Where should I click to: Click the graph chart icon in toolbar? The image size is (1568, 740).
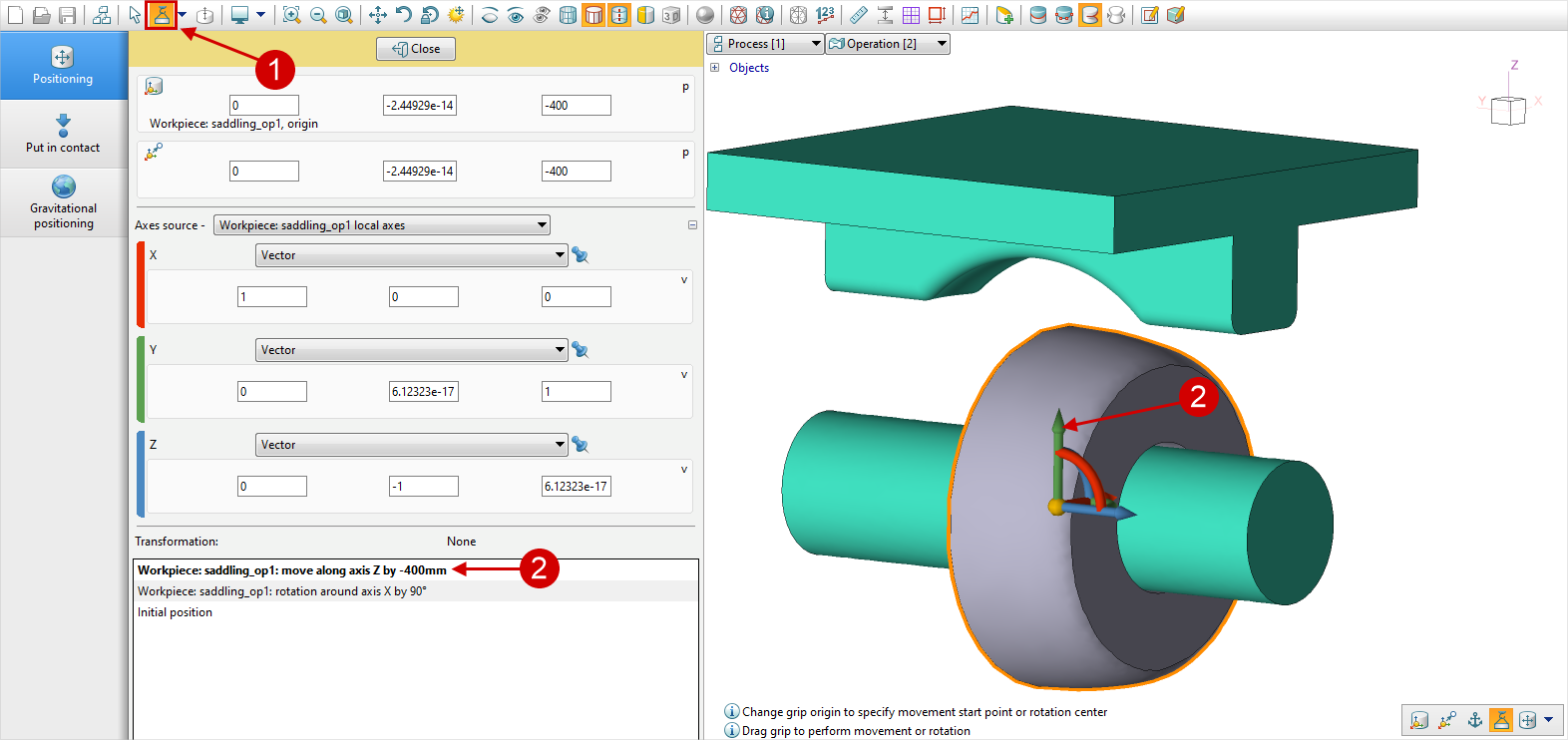click(971, 15)
